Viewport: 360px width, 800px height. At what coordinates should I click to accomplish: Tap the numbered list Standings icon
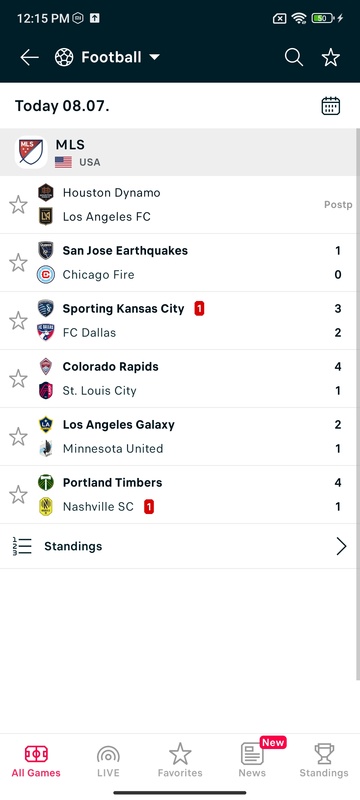[22, 546]
